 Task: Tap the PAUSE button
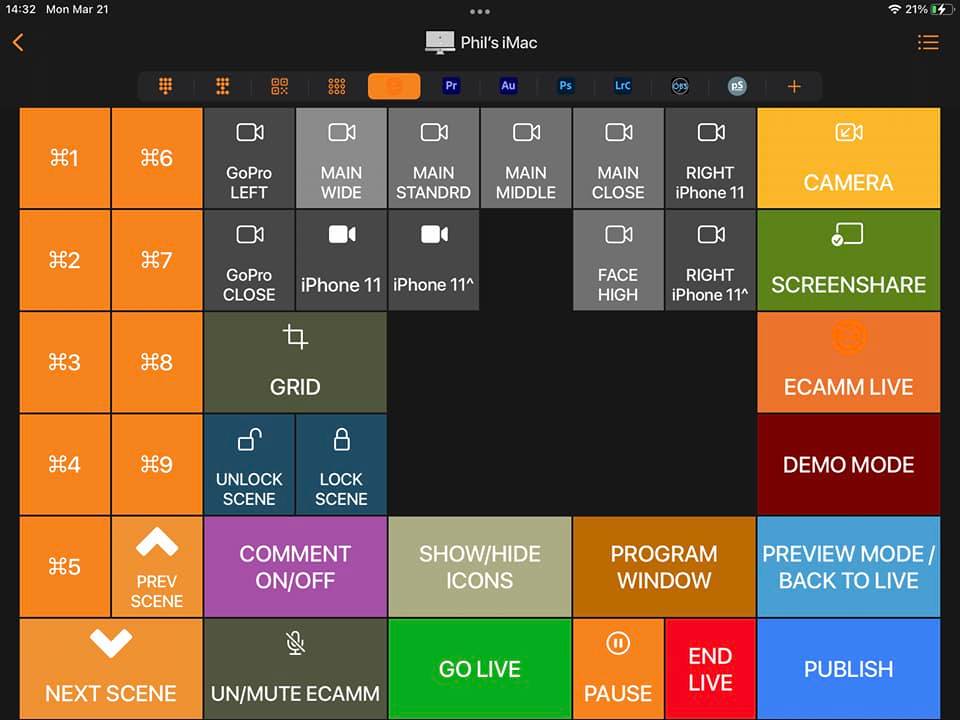point(618,669)
